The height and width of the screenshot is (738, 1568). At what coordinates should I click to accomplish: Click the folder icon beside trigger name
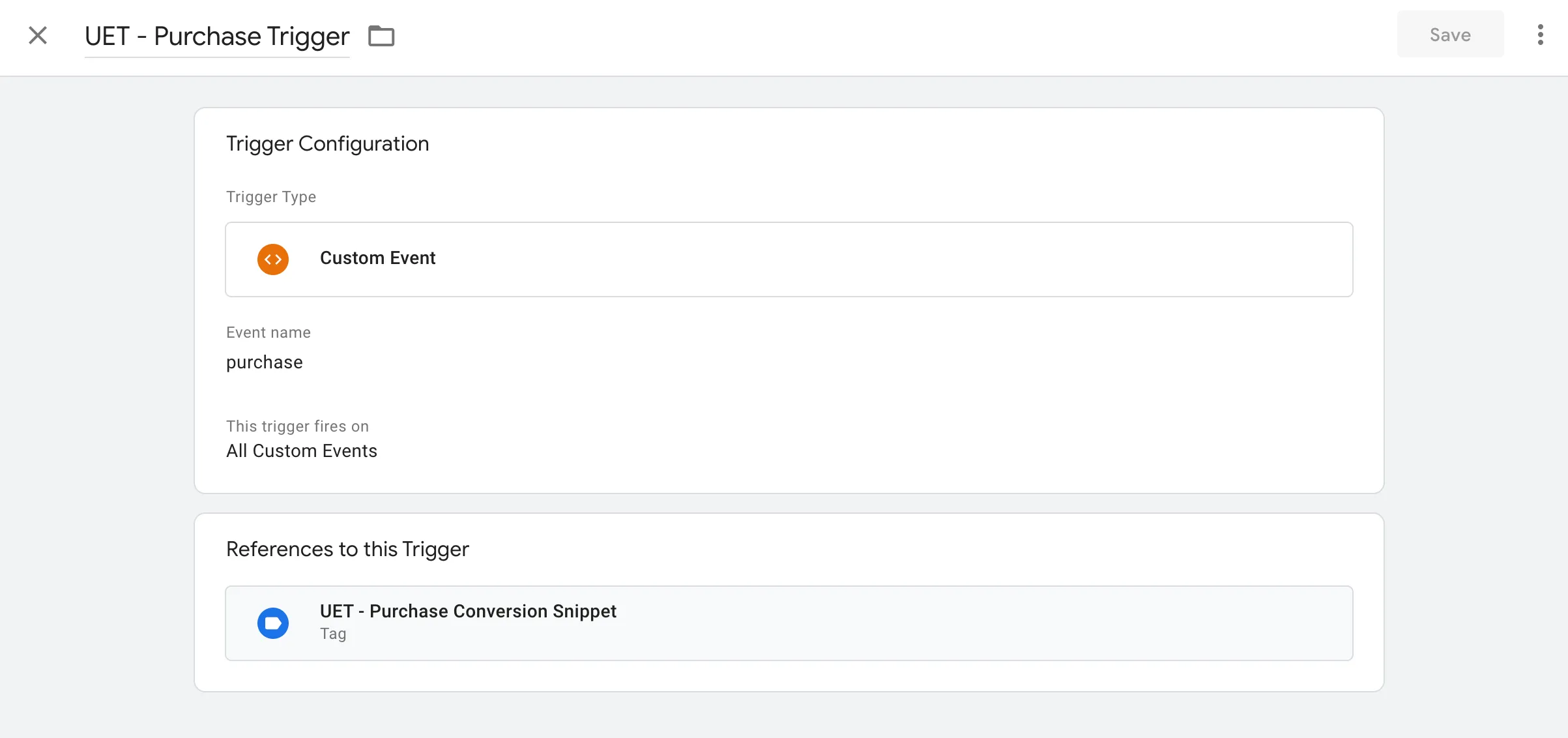381,36
